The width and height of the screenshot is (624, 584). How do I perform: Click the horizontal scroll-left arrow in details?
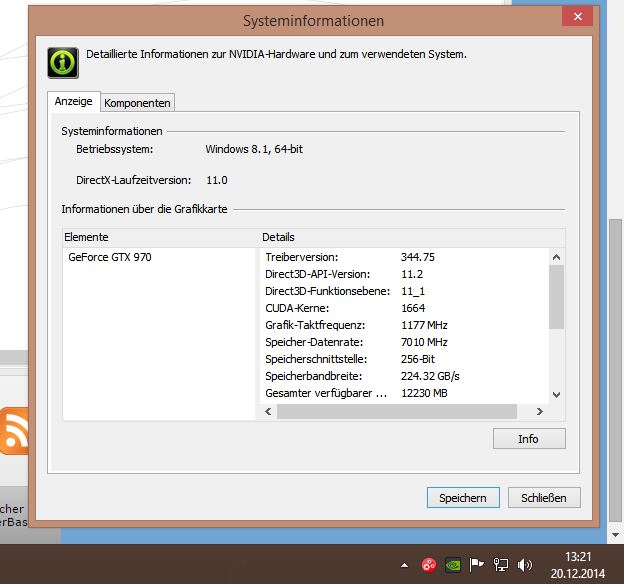[x=269, y=411]
